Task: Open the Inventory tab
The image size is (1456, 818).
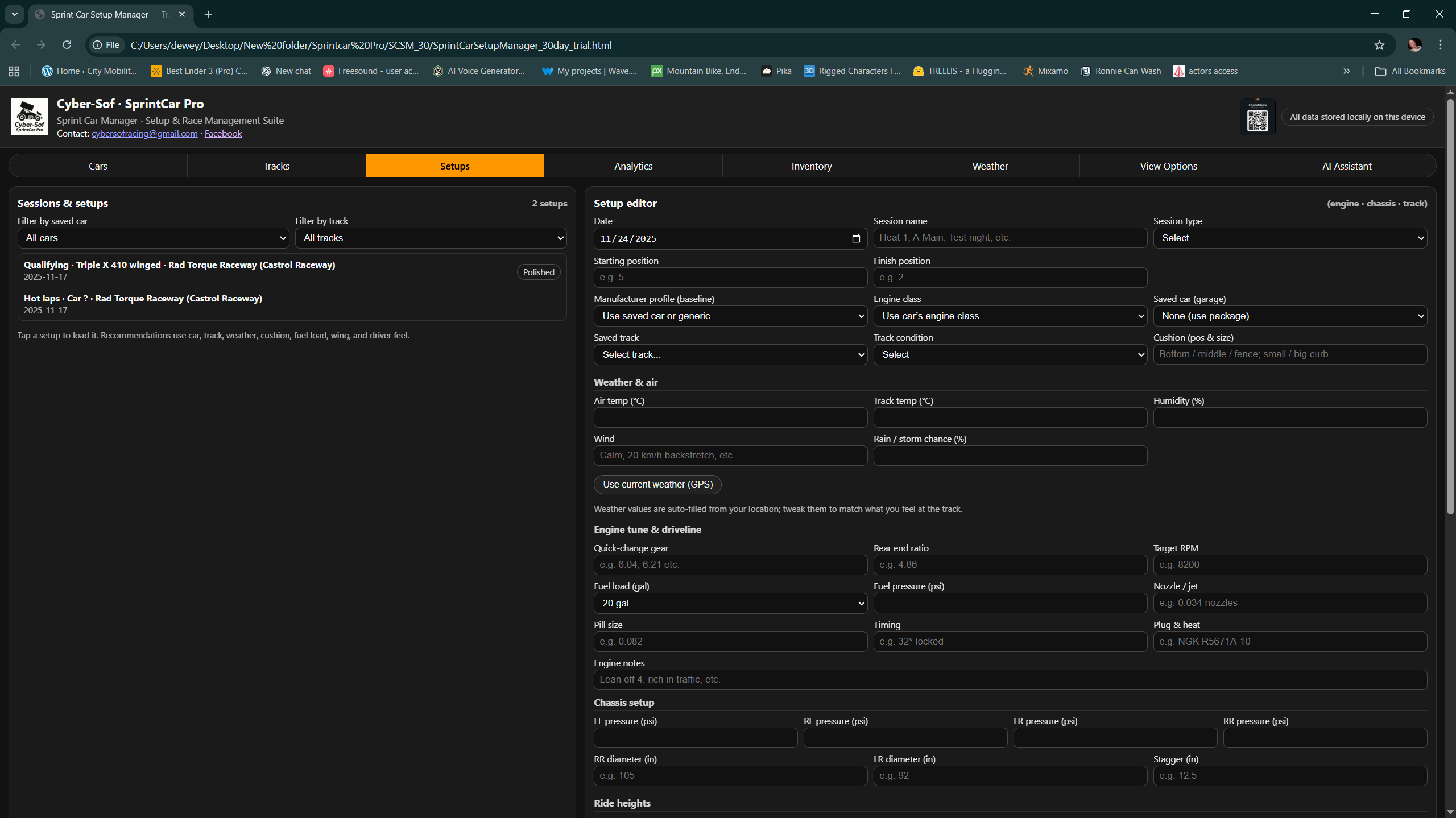Action: coord(812,166)
